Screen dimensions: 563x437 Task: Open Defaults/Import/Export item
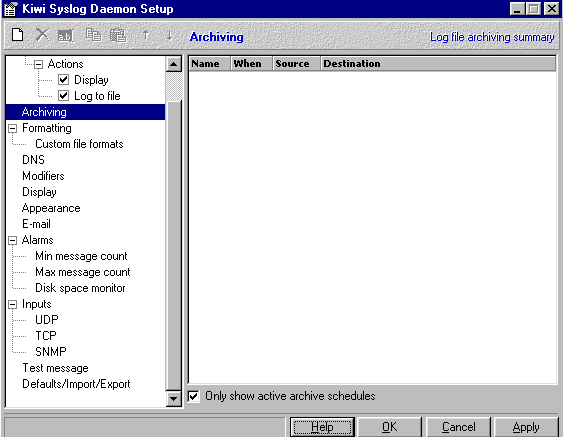(x=76, y=384)
